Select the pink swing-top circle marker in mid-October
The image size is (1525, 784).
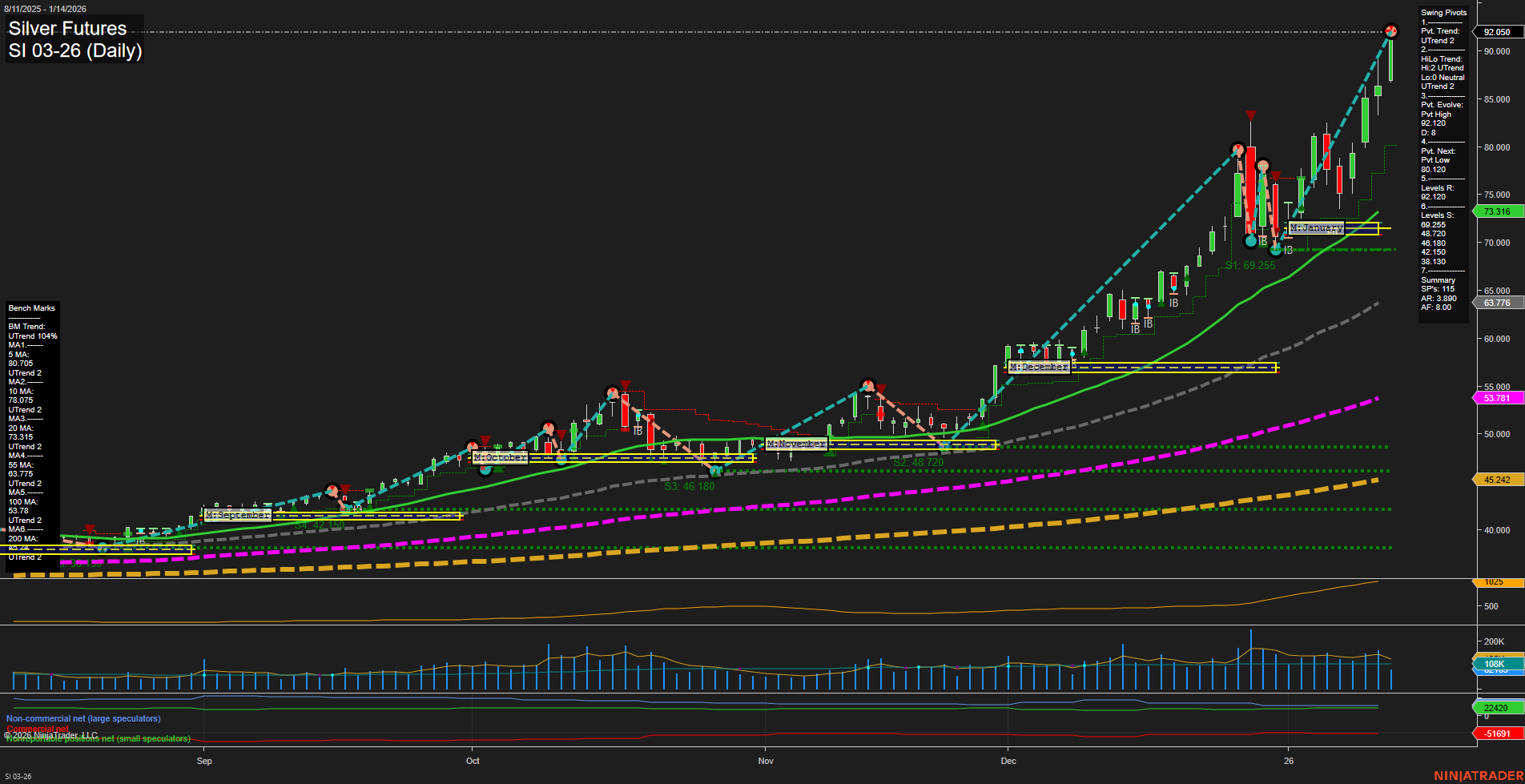(x=612, y=393)
